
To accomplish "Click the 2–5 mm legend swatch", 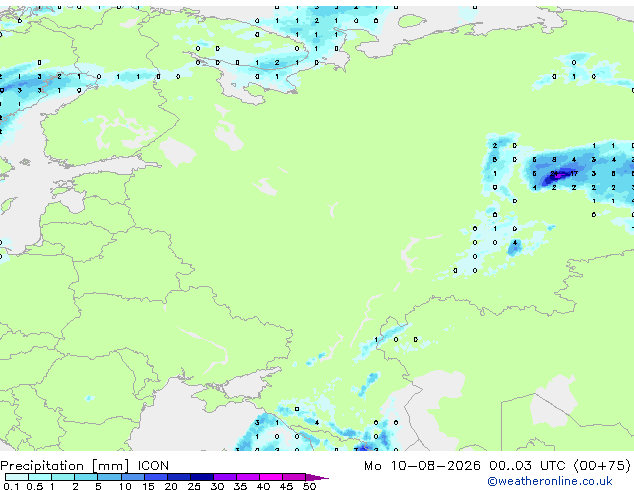I will tap(86, 477).
